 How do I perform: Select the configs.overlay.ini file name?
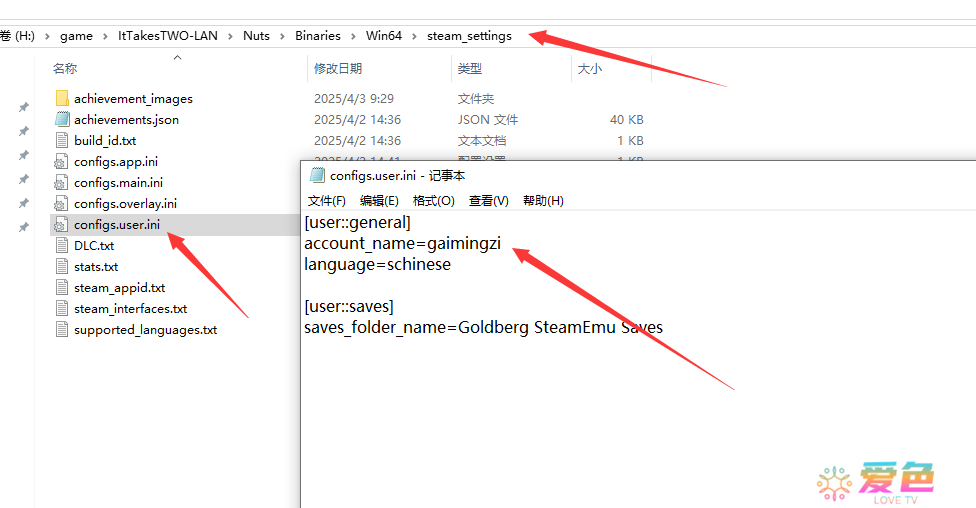(125, 204)
